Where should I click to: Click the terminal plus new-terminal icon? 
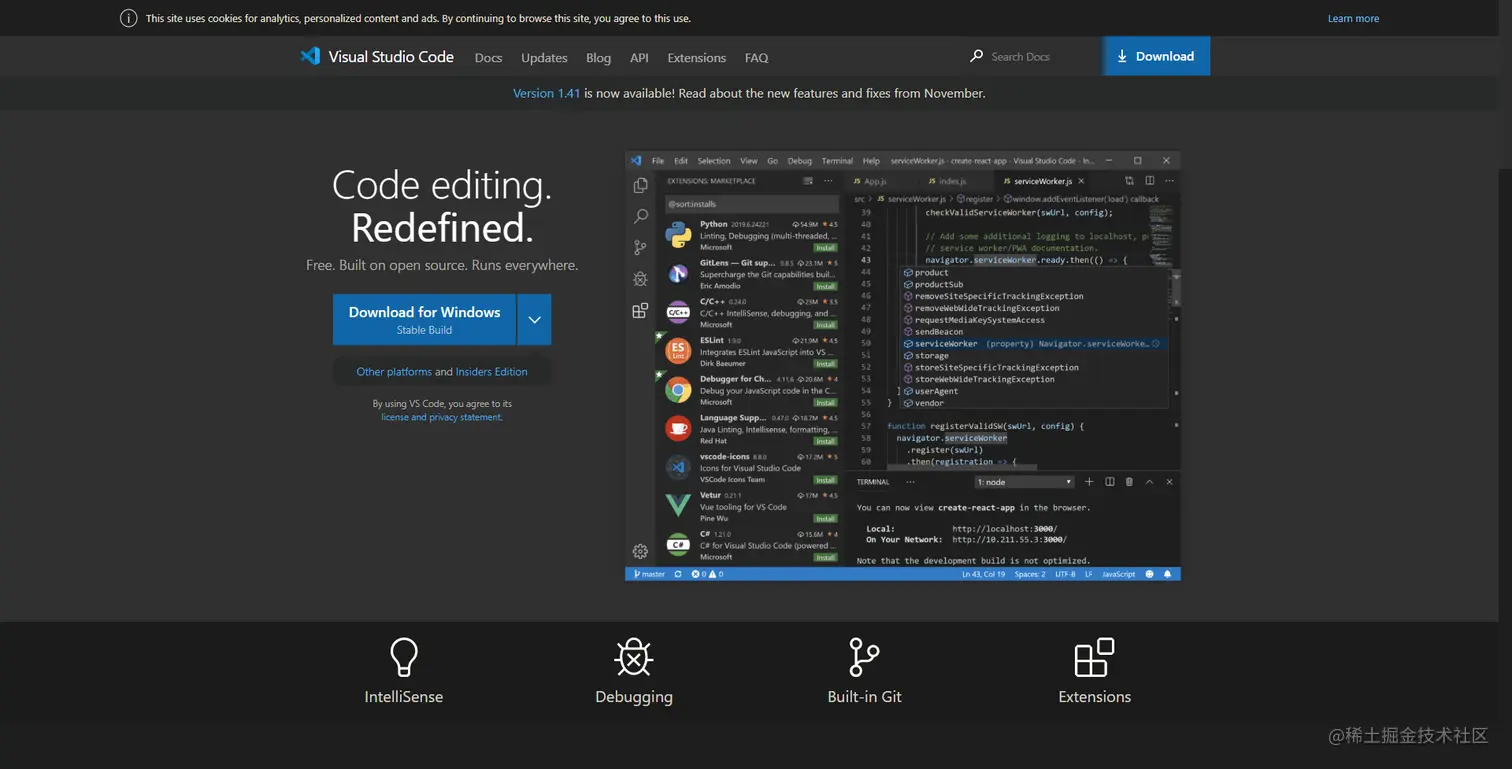coord(1089,482)
